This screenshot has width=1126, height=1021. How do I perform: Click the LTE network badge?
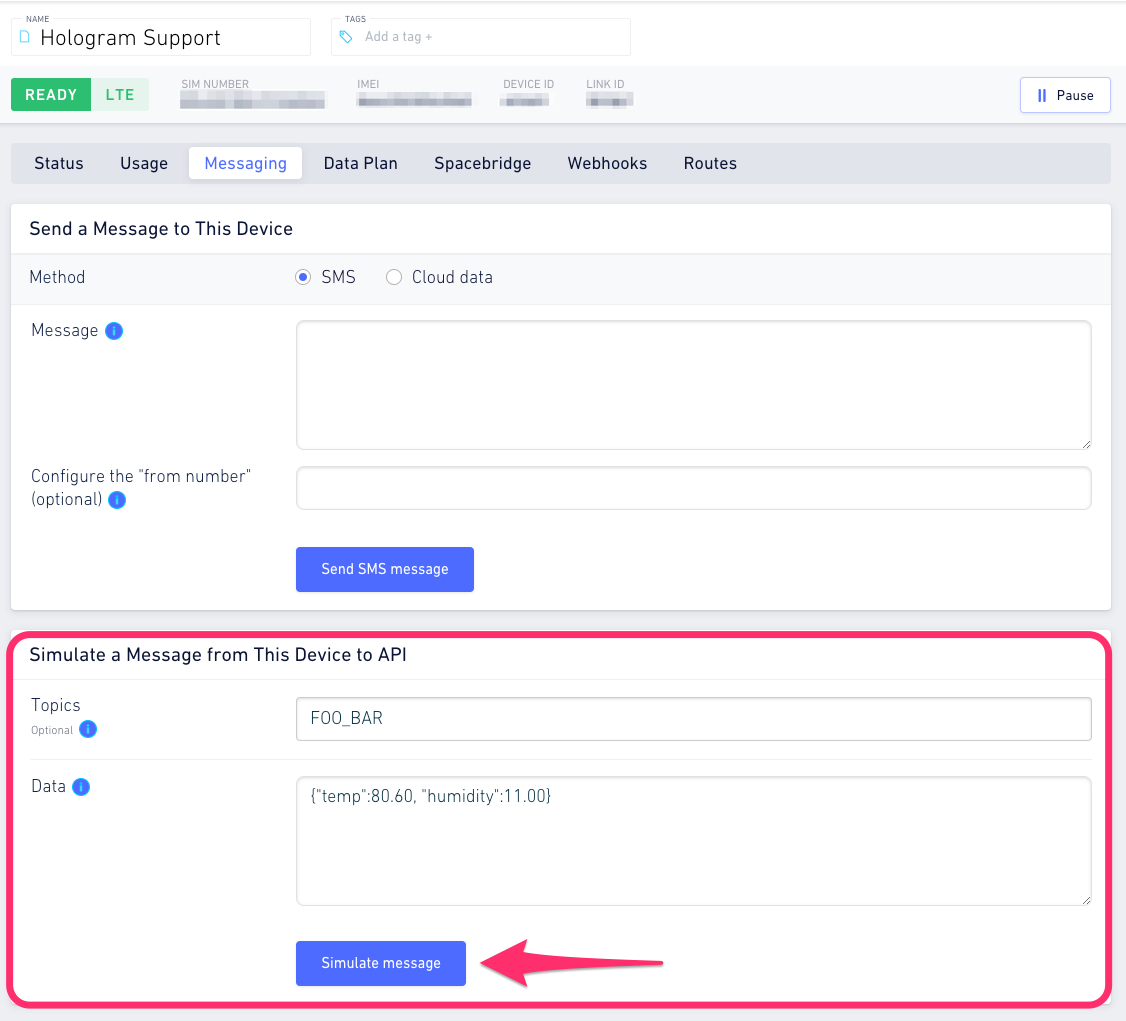tap(120, 95)
